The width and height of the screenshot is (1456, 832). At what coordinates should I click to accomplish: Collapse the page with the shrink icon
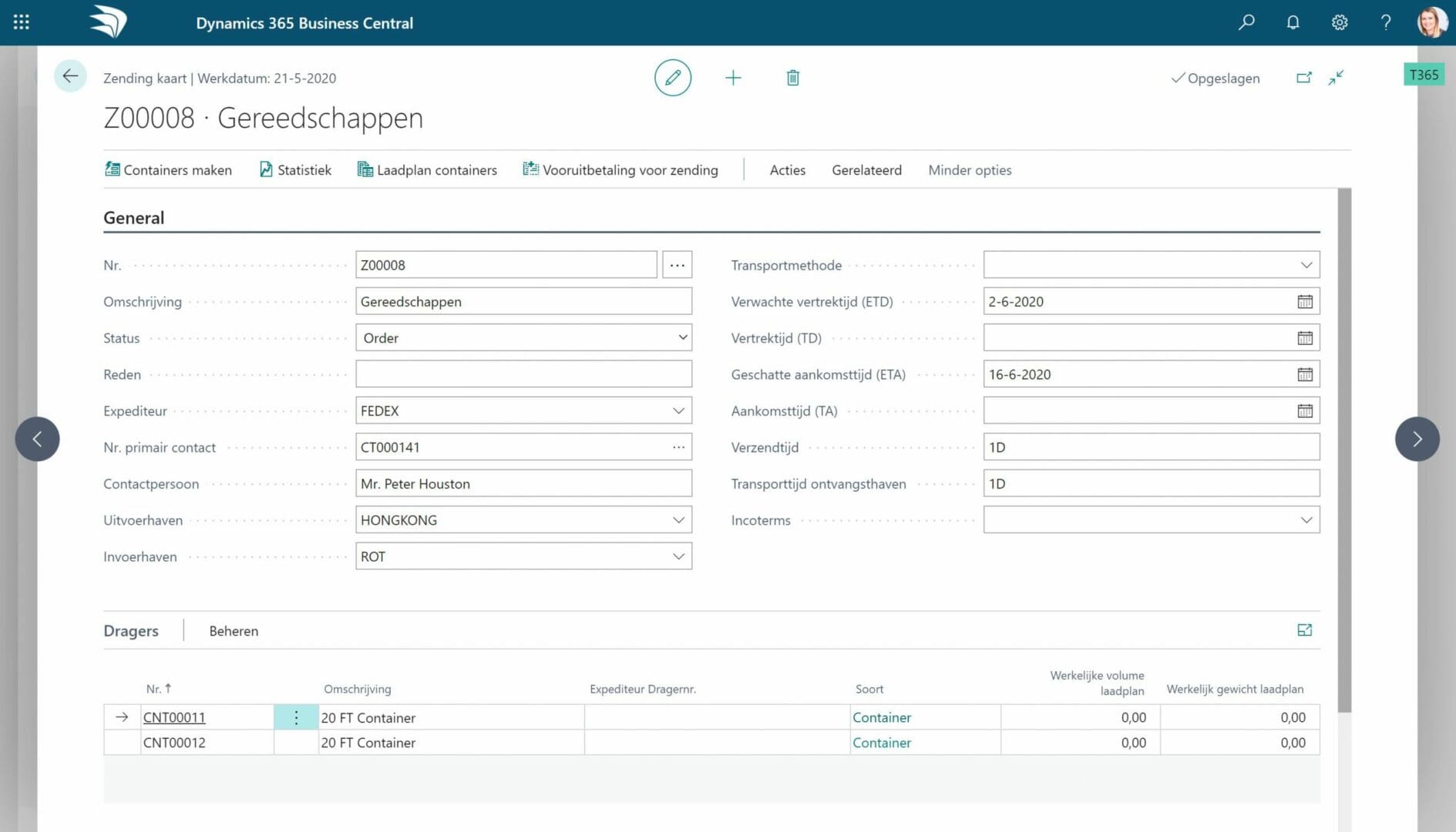click(x=1336, y=78)
